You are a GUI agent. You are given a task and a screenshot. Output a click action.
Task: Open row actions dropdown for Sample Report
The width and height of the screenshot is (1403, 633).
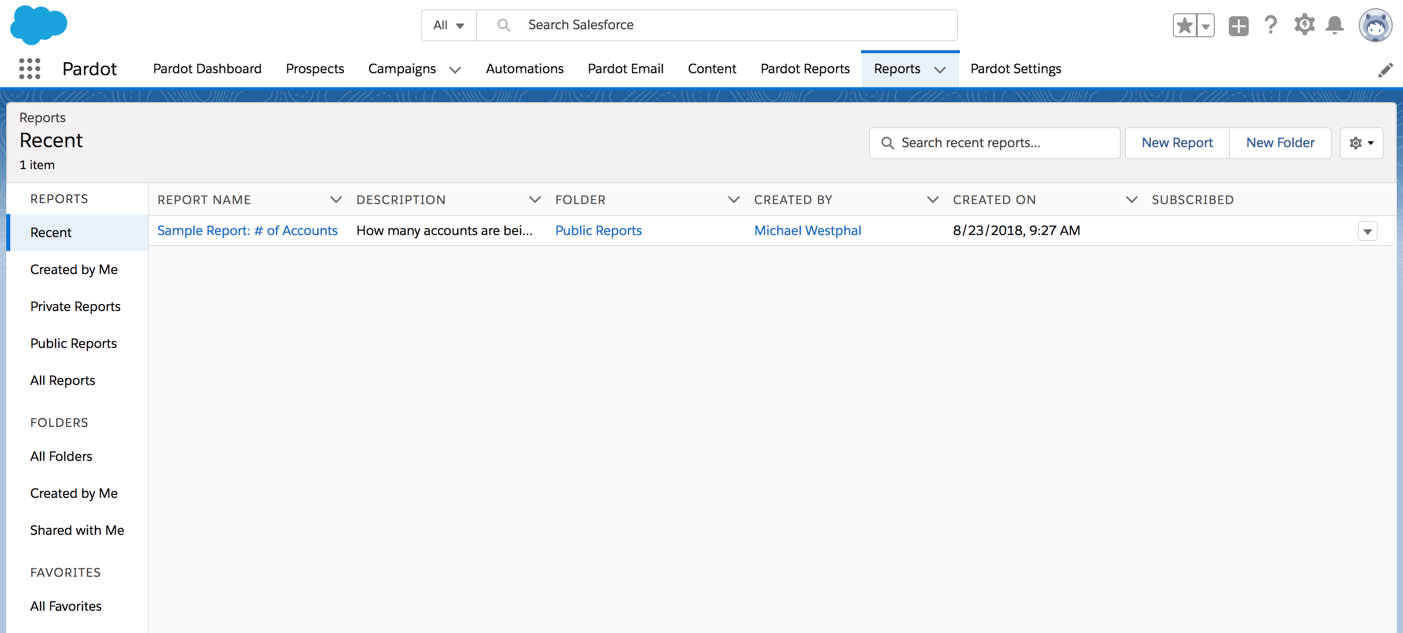click(1367, 231)
